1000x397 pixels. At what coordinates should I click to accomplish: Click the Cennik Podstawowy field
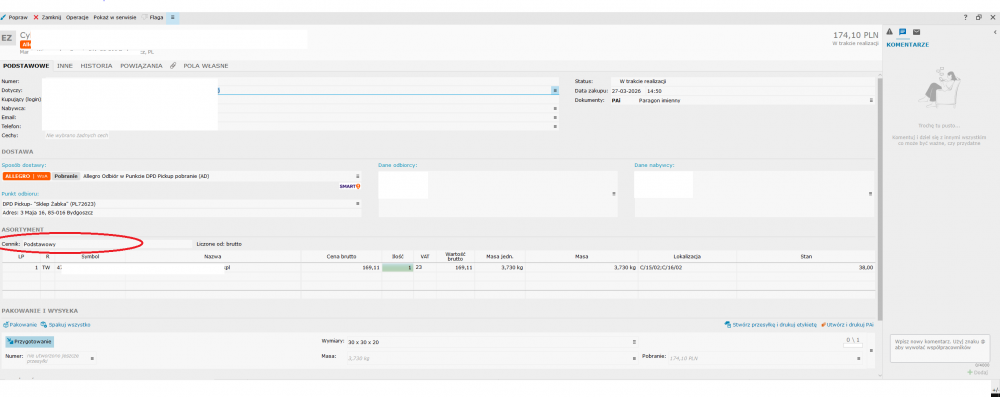107,244
